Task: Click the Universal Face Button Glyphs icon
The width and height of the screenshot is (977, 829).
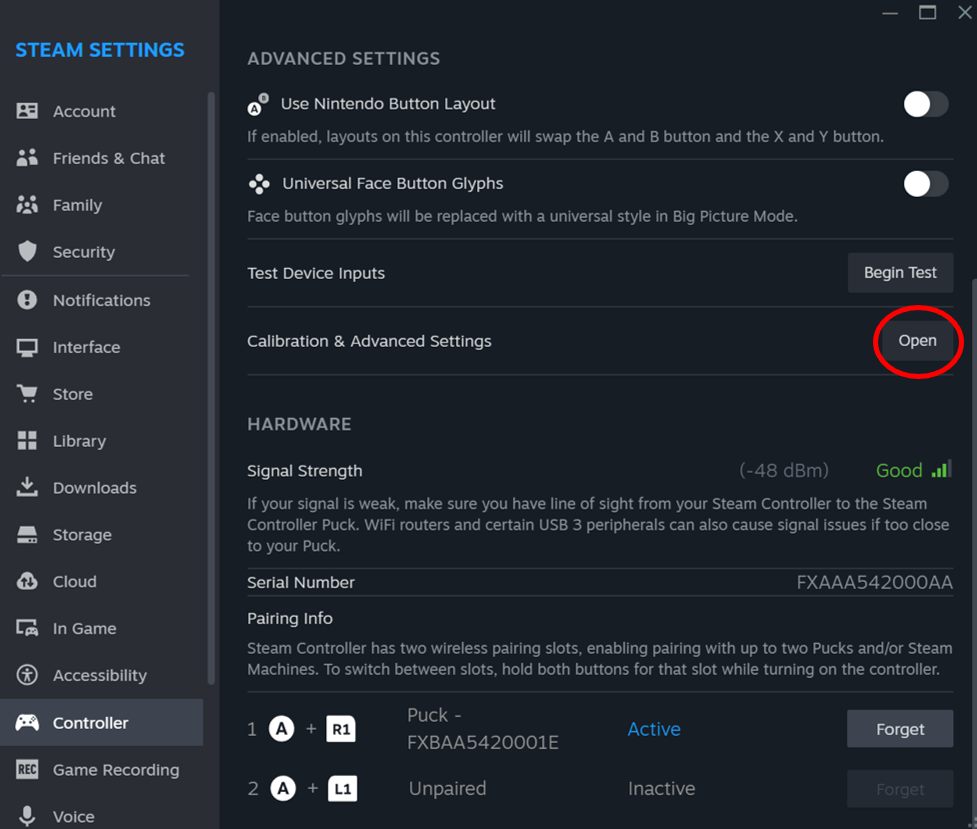Action: coord(259,184)
